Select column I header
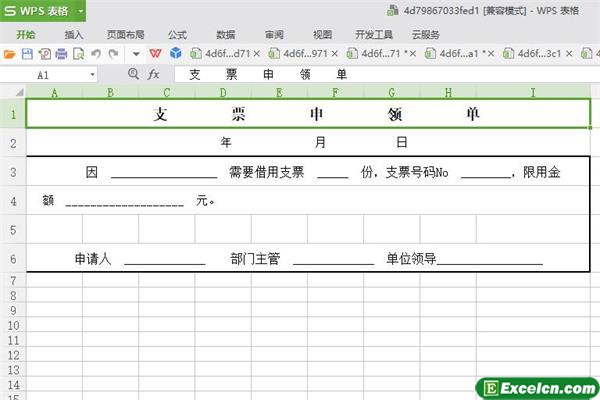600x400 pixels. click(533, 93)
